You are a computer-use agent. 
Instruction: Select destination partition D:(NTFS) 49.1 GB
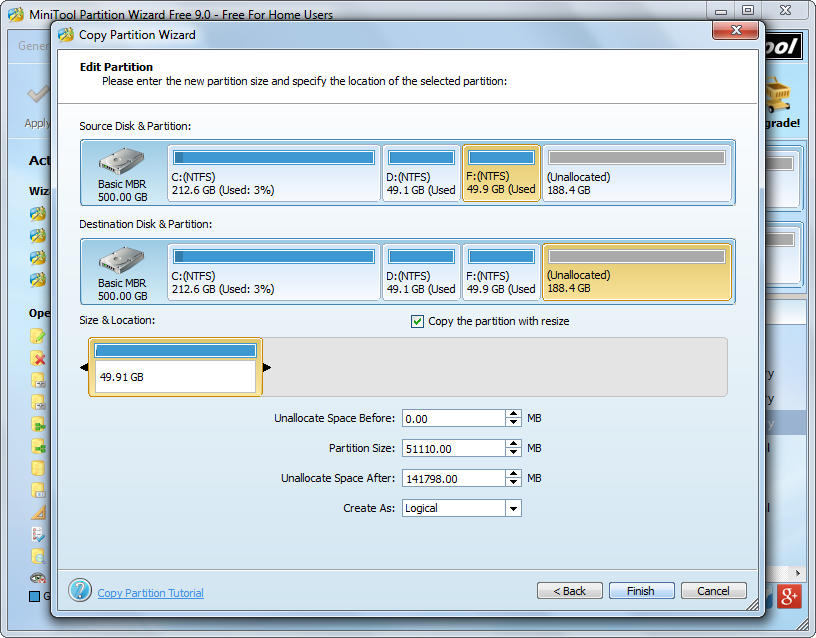pyautogui.click(x=422, y=272)
